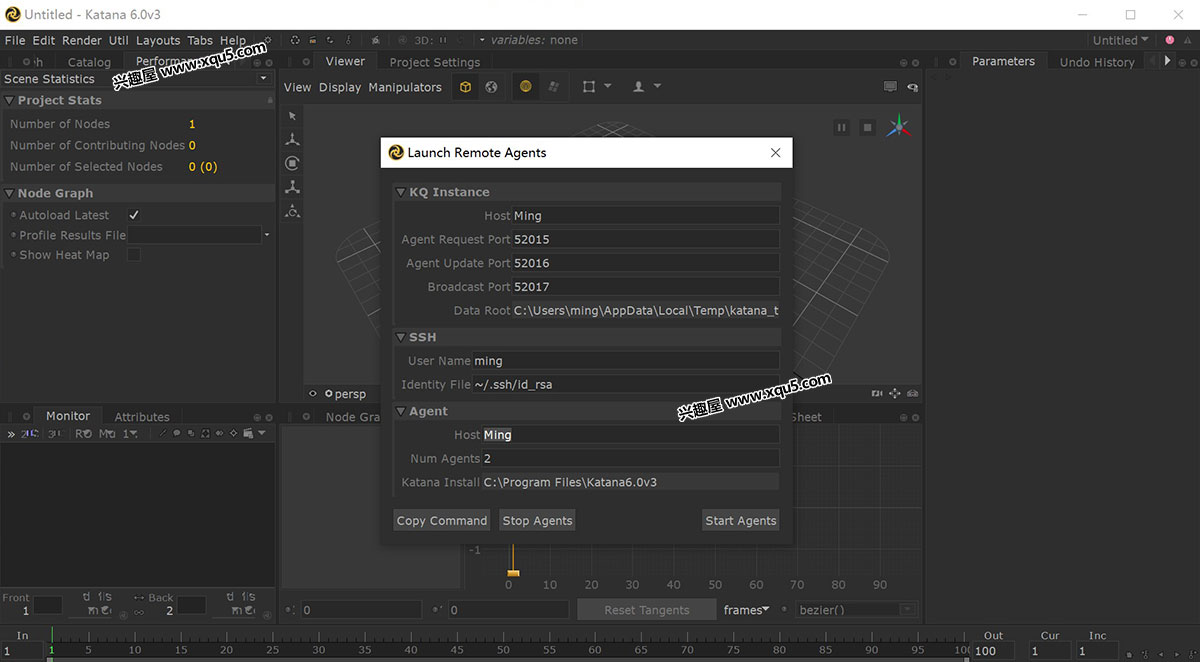Click the right-arrow tab scroll icon beside Undo History
The width and height of the screenshot is (1200, 662).
pos(1167,61)
